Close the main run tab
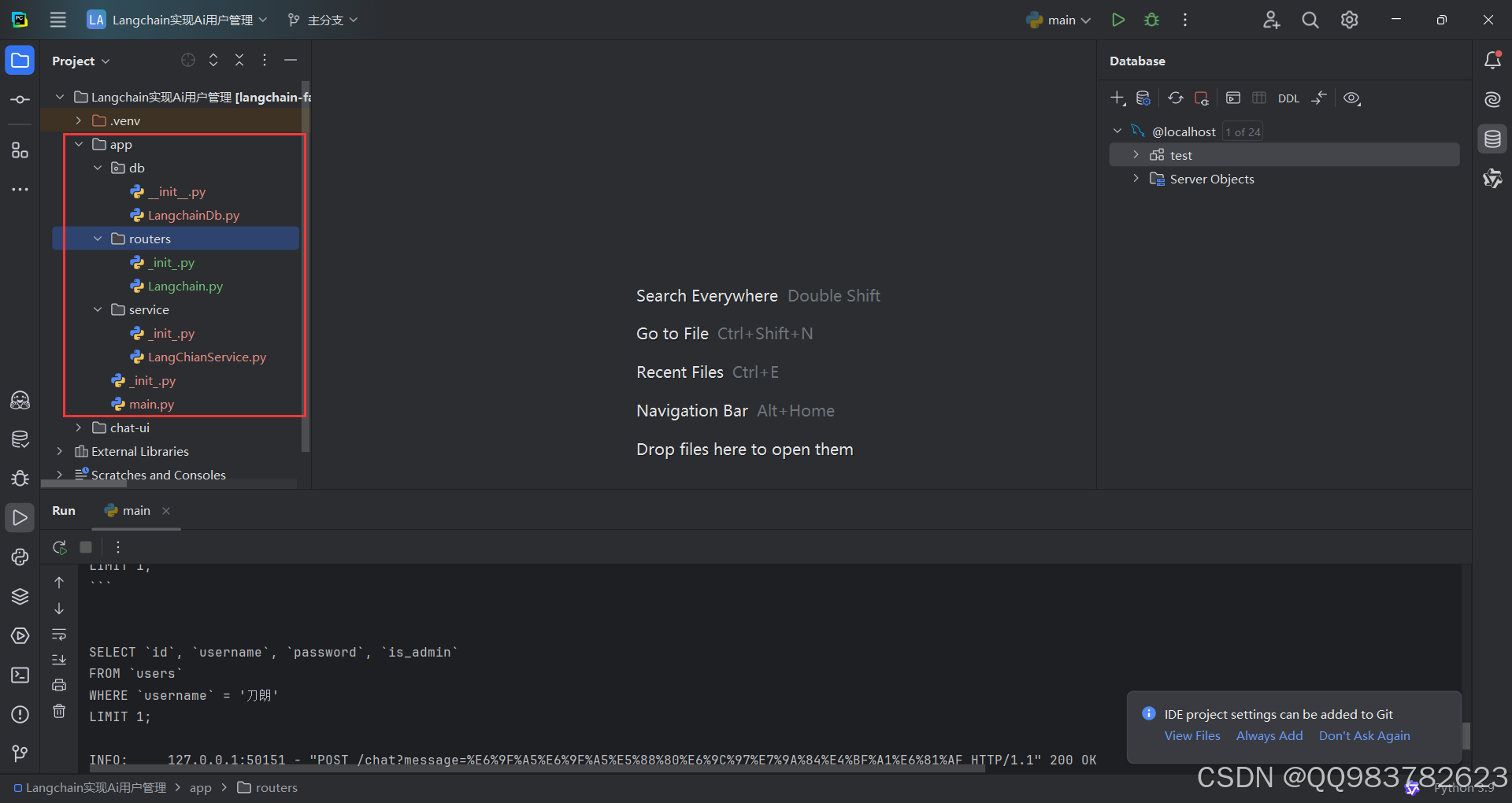The height and width of the screenshot is (803, 1512). tap(166, 511)
